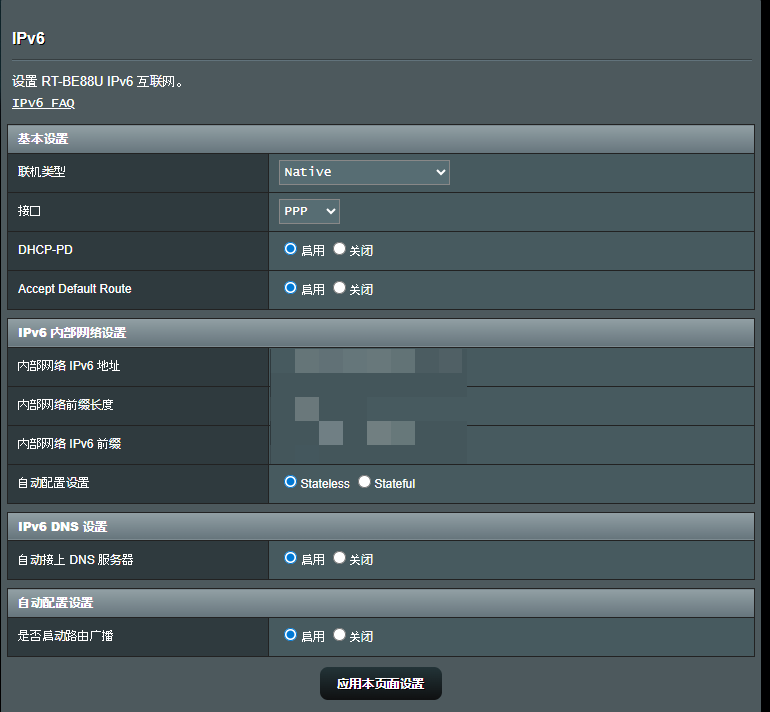Click the IPv6 DNS 设置 section header
Image resolution: width=770 pixels, height=712 pixels.
pos(62,527)
